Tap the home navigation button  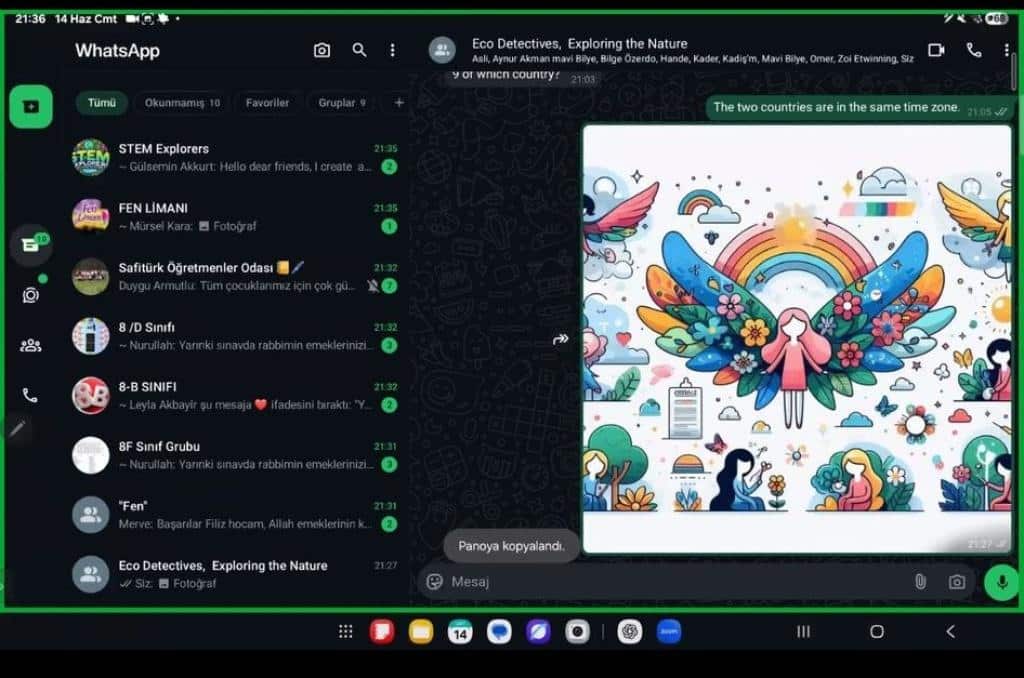pyautogui.click(x=877, y=632)
